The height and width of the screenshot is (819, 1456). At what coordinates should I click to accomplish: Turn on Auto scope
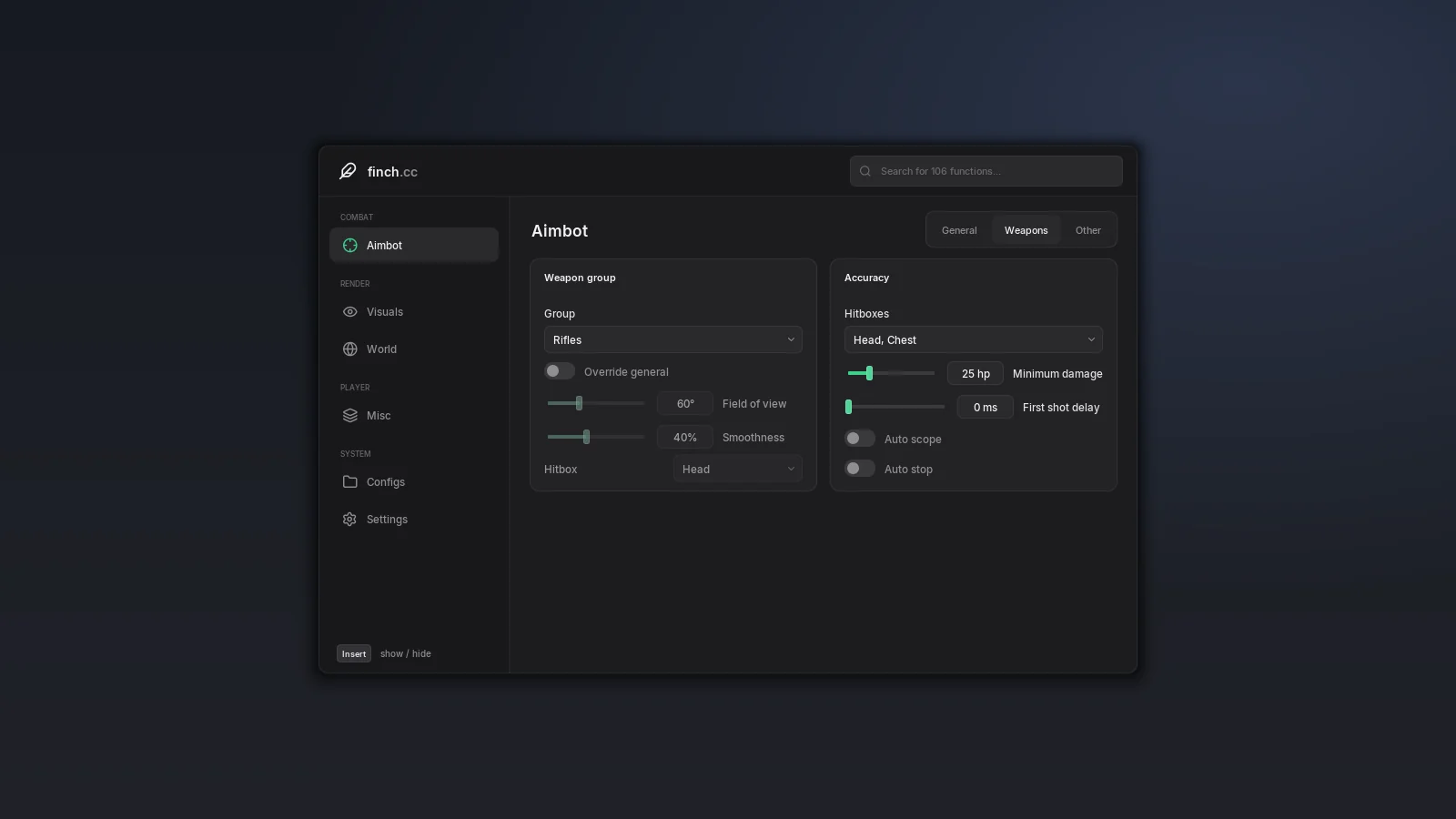860,439
